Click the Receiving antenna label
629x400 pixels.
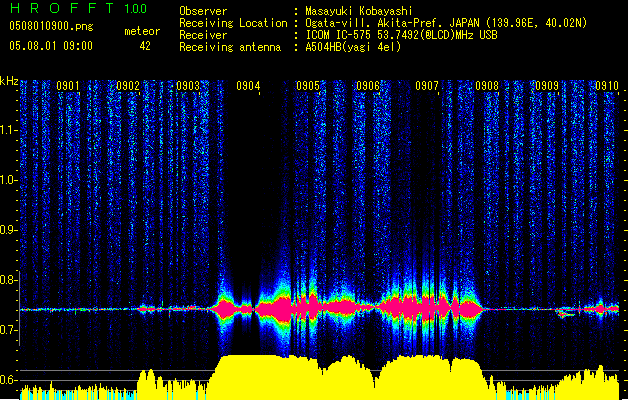click(230, 47)
